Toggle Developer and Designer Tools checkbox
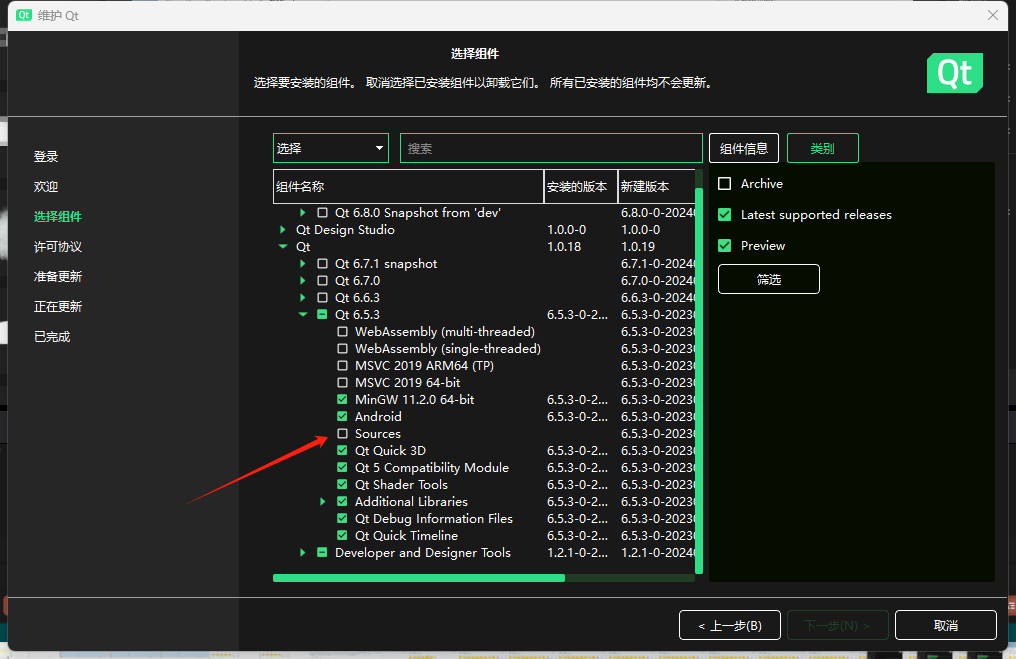Image resolution: width=1016 pixels, height=659 pixels. pyautogui.click(x=322, y=552)
